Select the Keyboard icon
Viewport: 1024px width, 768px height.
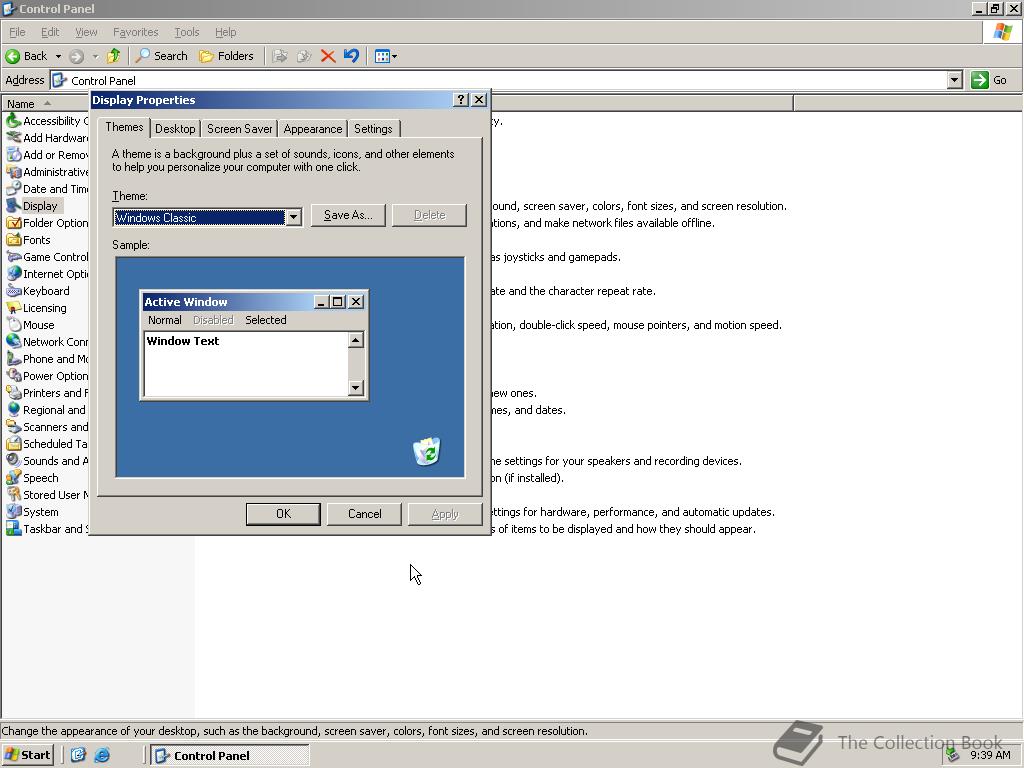(13, 290)
